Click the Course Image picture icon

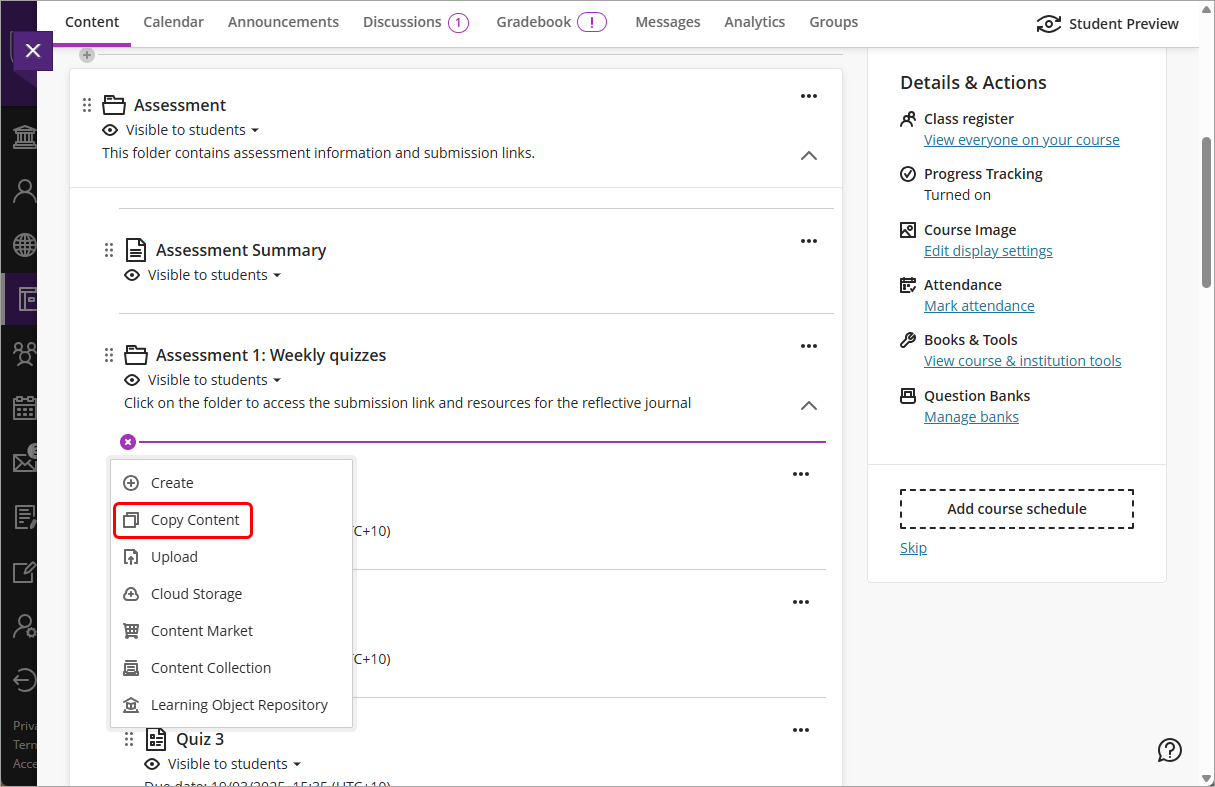[908, 230]
